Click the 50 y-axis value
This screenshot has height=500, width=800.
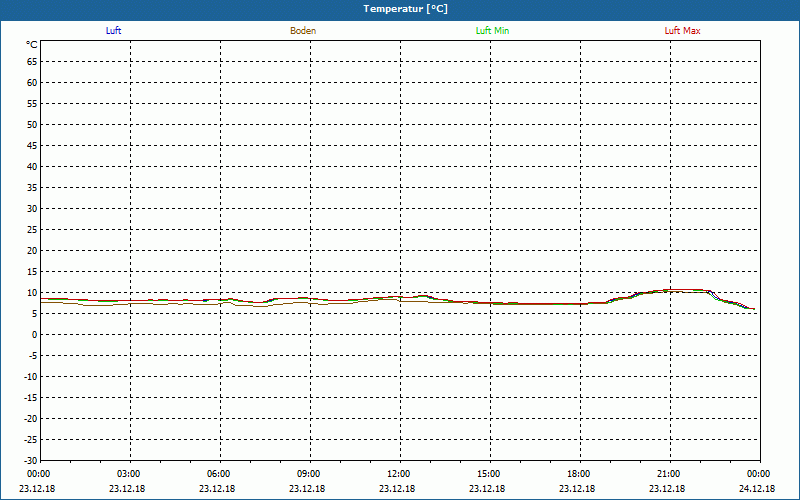pos(32,124)
